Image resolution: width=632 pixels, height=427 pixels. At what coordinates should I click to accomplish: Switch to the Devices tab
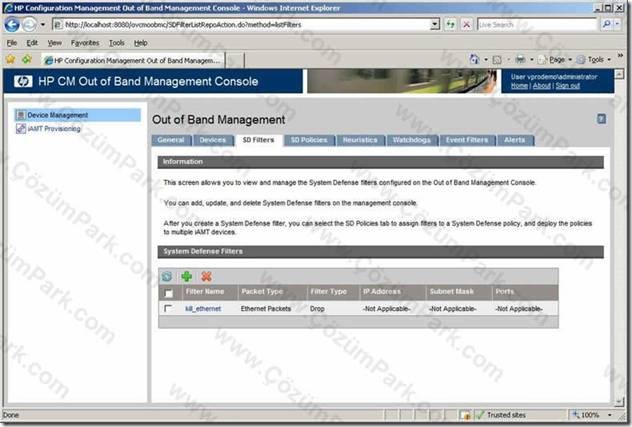[212, 140]
